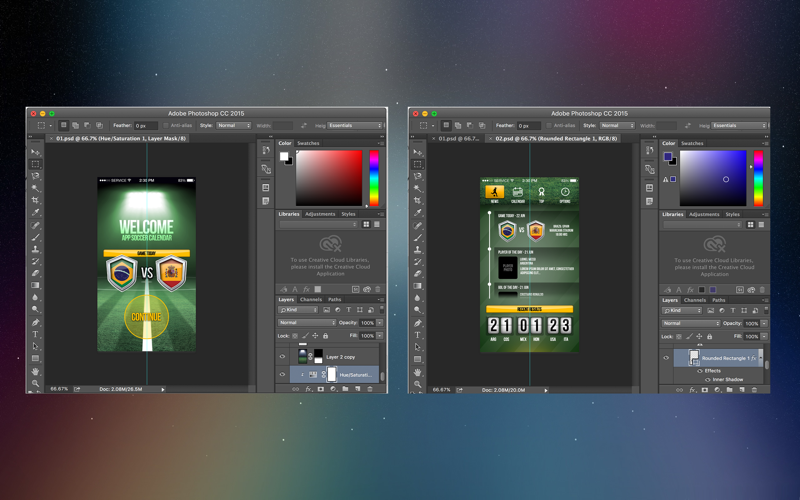Select the Clone Stamp tool in the left window
The height and width of the screenshot is (500, 800).
(35, 249)
